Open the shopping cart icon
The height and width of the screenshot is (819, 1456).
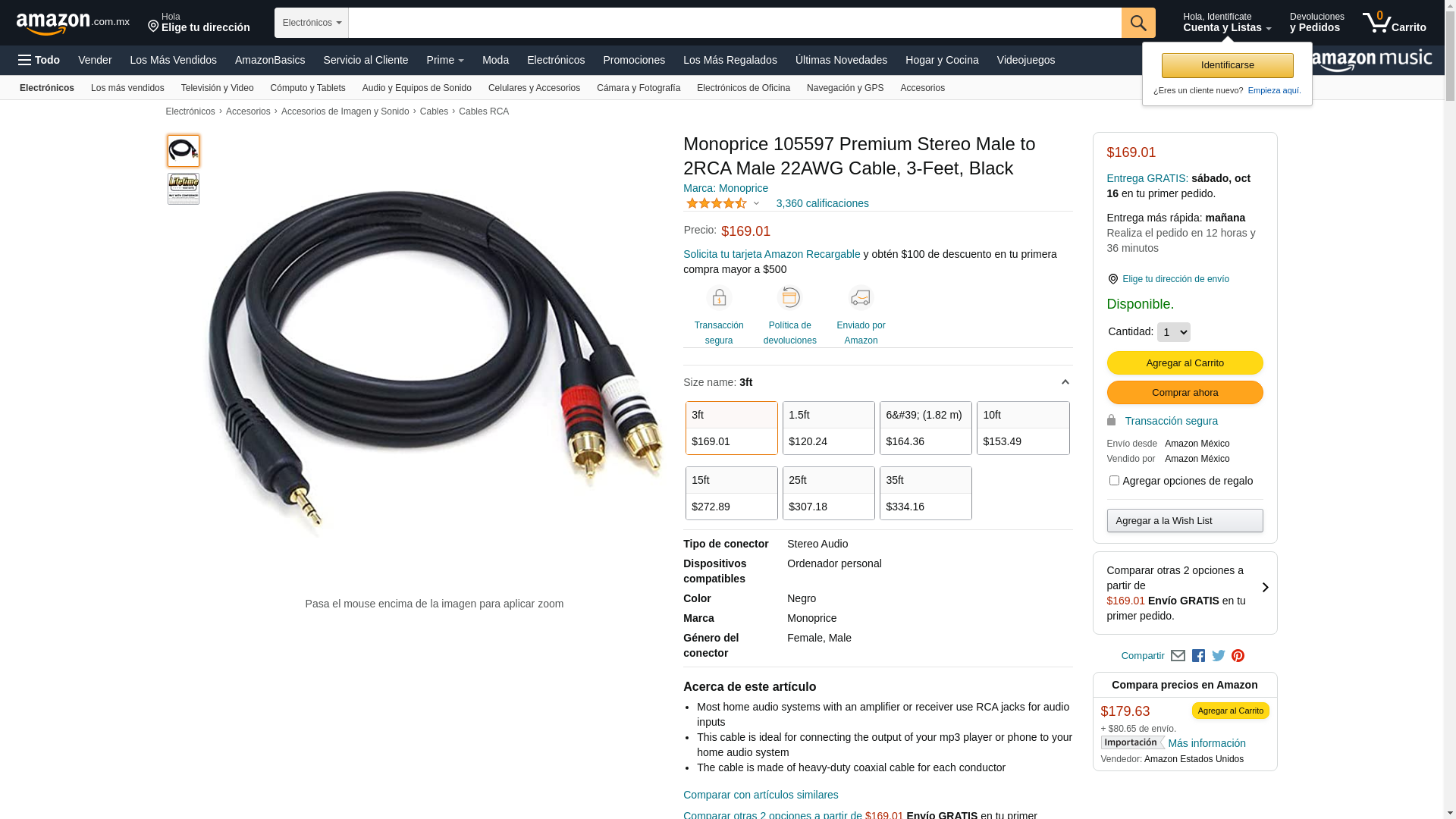(1393, 23)
